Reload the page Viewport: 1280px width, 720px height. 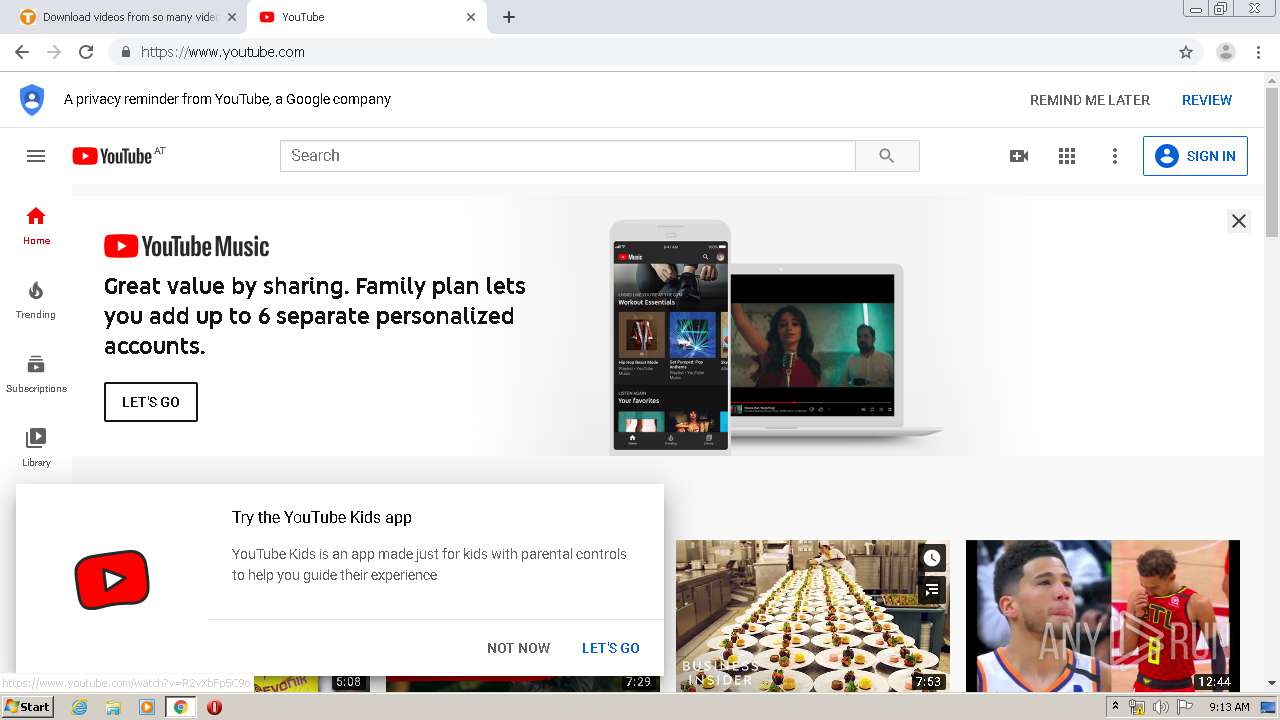[86, 52]
